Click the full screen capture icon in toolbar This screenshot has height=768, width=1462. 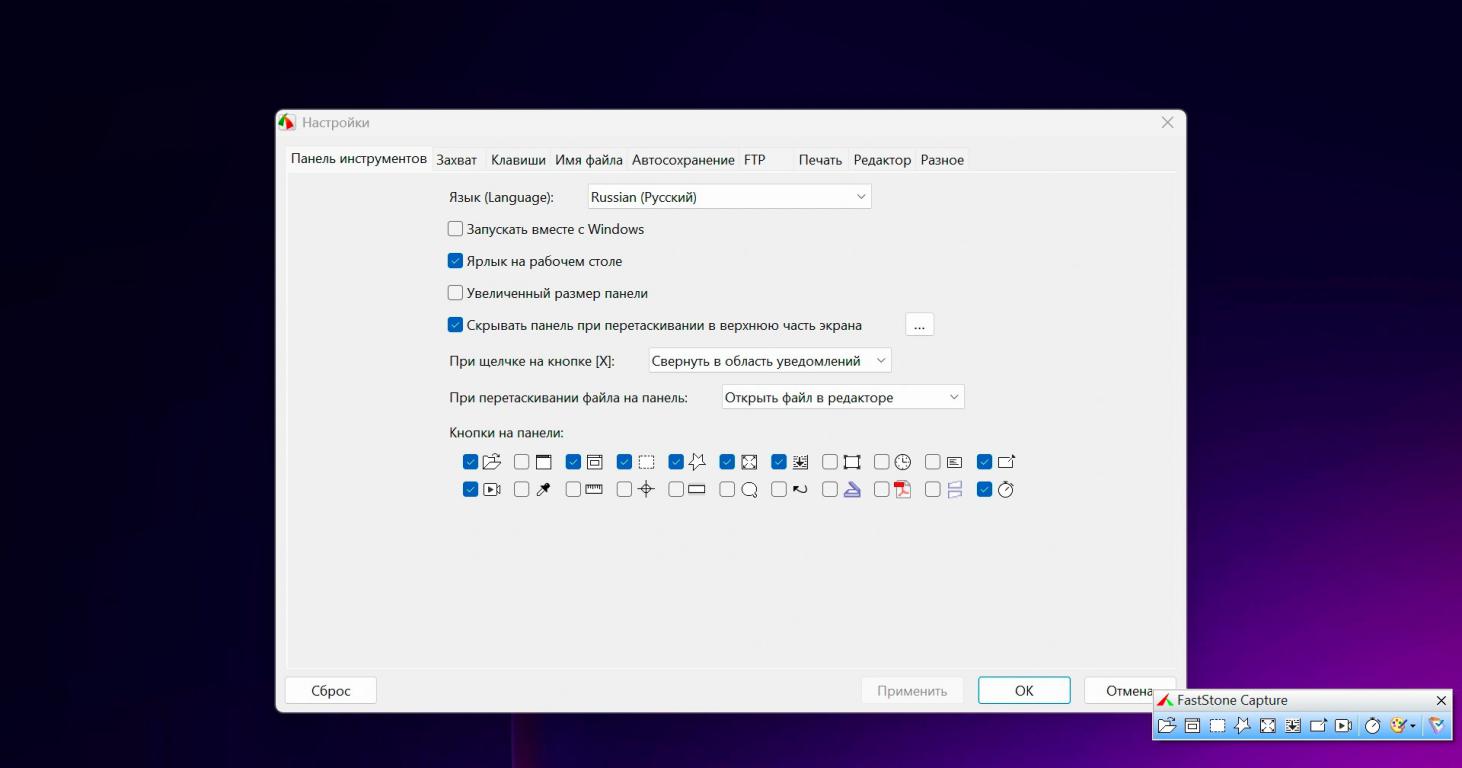point(1267,726)
